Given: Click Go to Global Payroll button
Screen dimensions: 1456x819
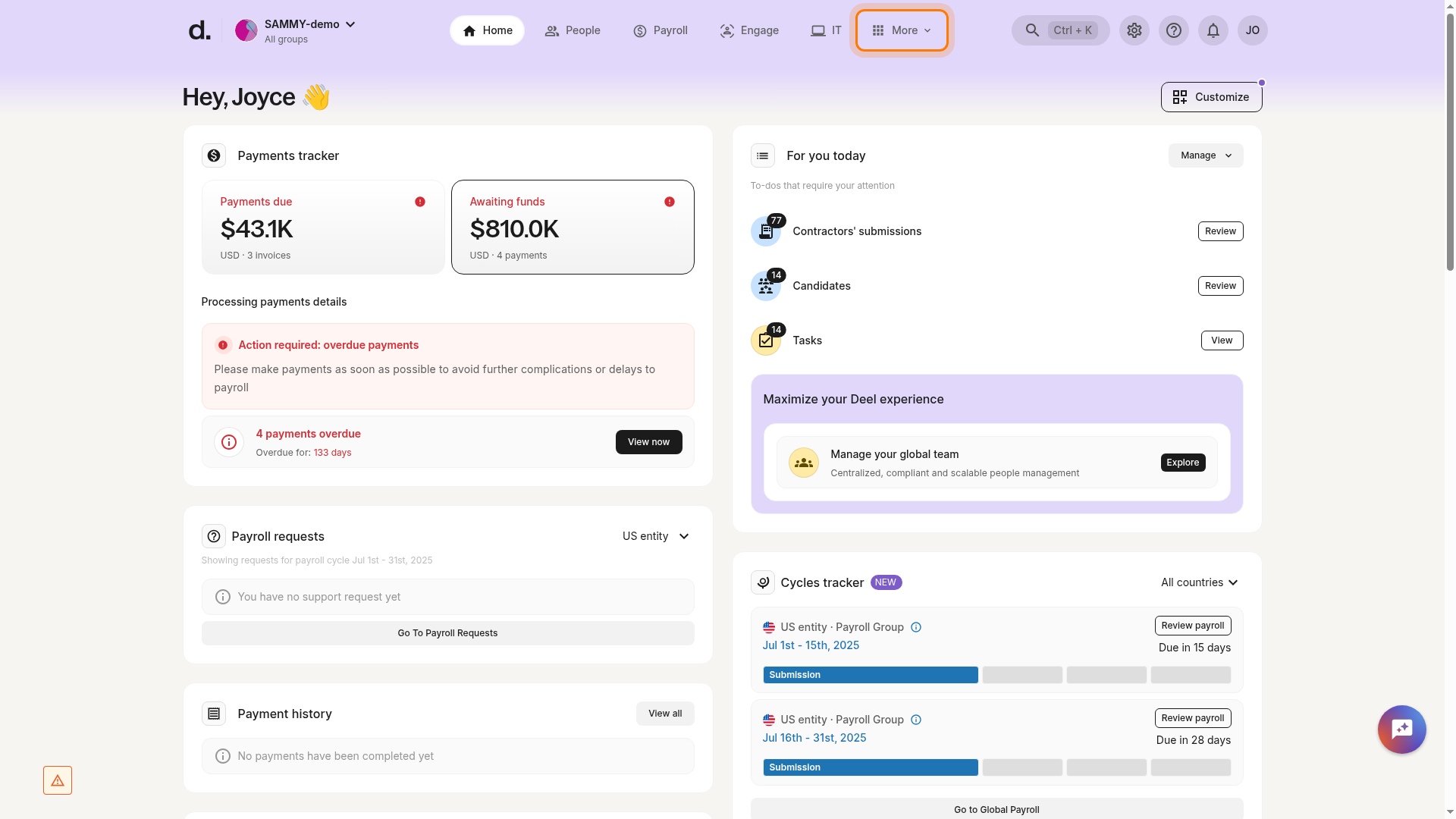Looking at the screenshot, I should pos(997,809).
